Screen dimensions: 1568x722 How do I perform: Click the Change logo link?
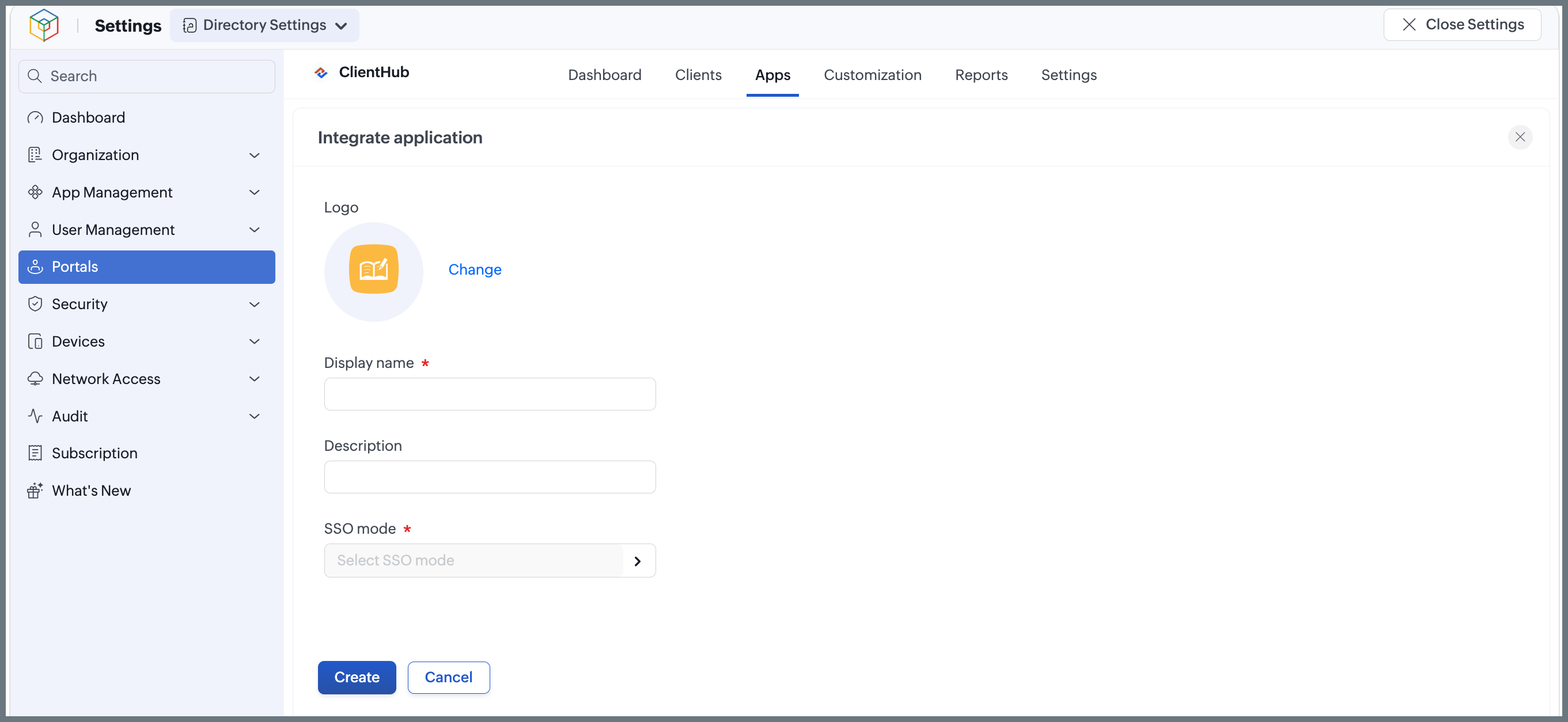click(x=475, y=269)
